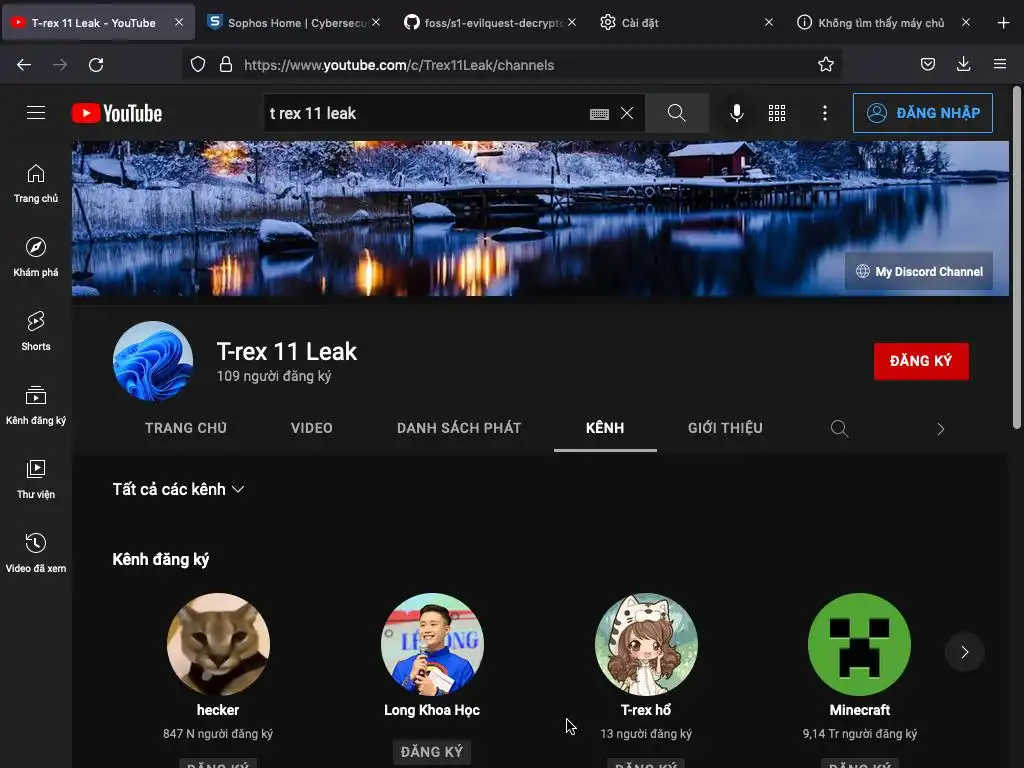Open YouTube settings three-dot menu
Screen dimensions: 1024x768
point(825,113)
